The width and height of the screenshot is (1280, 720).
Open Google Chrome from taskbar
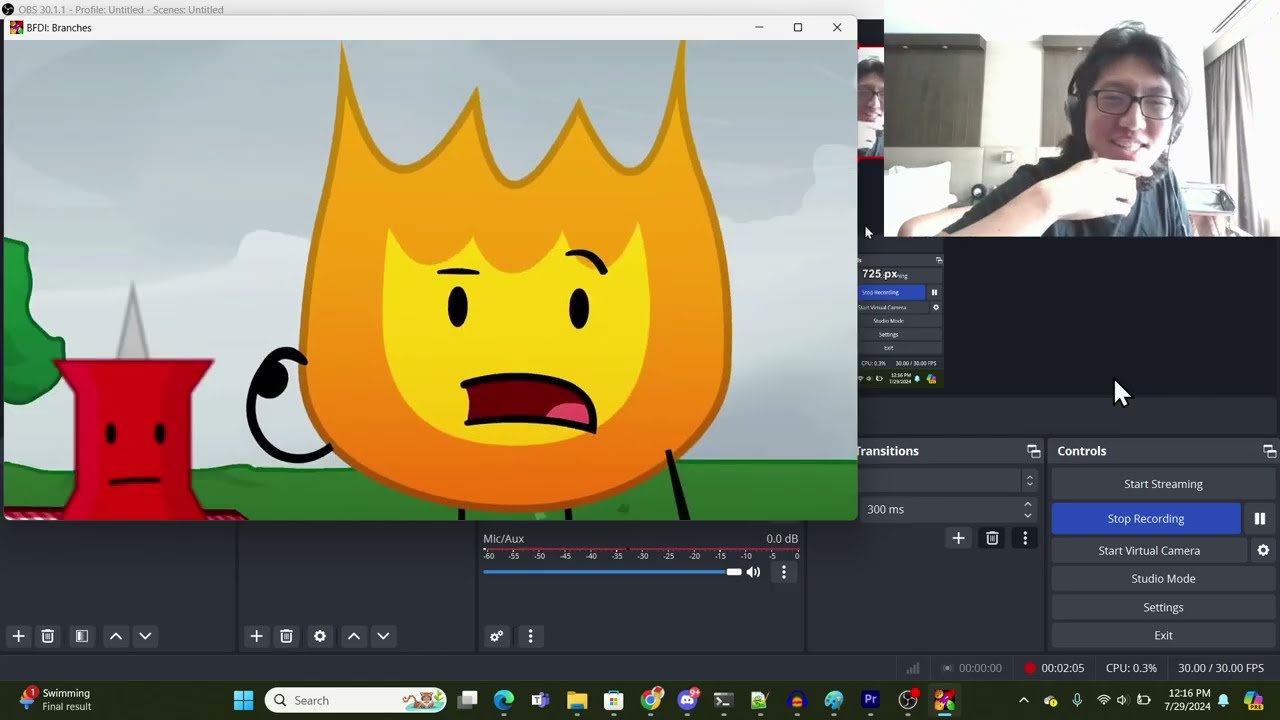651,700
